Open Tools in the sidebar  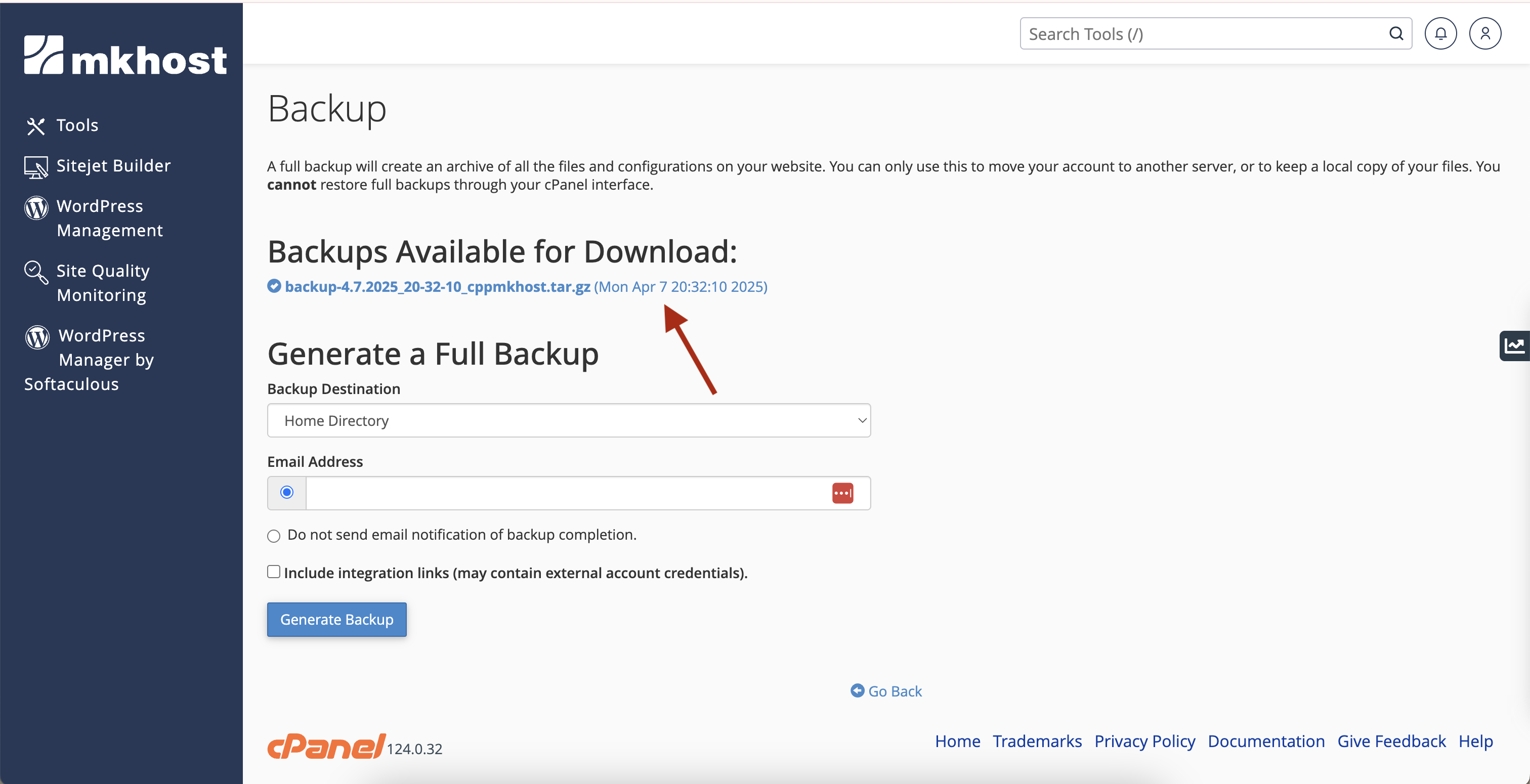(x=77, y=125)
